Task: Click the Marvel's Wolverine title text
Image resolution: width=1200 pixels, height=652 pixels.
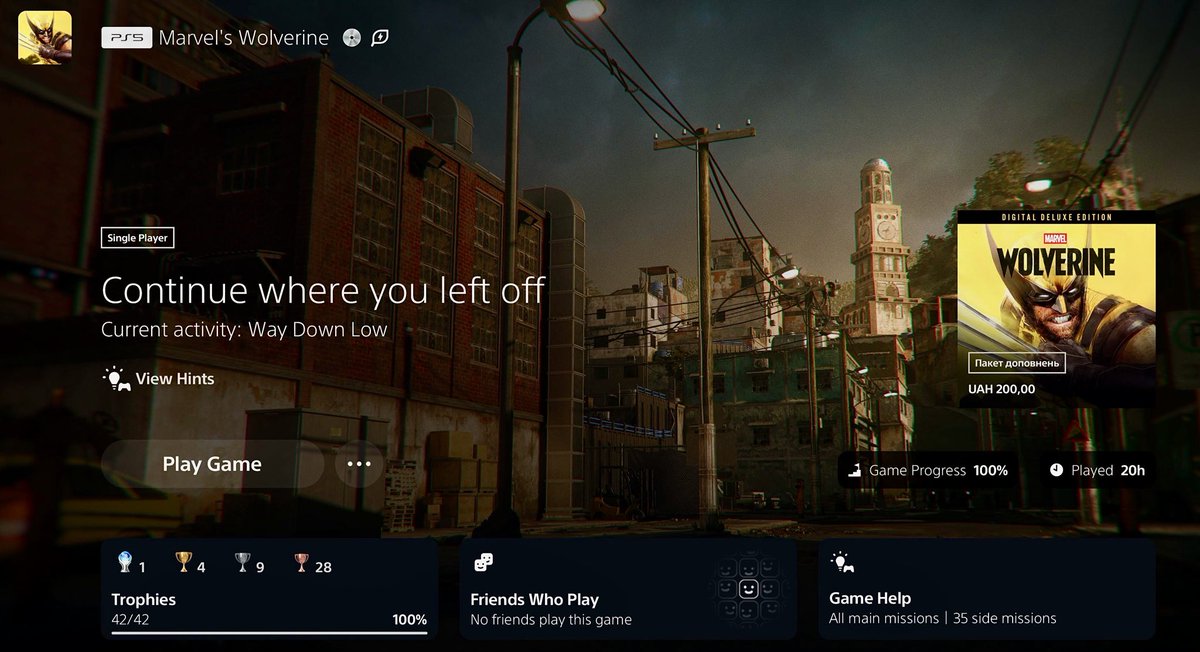Action: 244,38
